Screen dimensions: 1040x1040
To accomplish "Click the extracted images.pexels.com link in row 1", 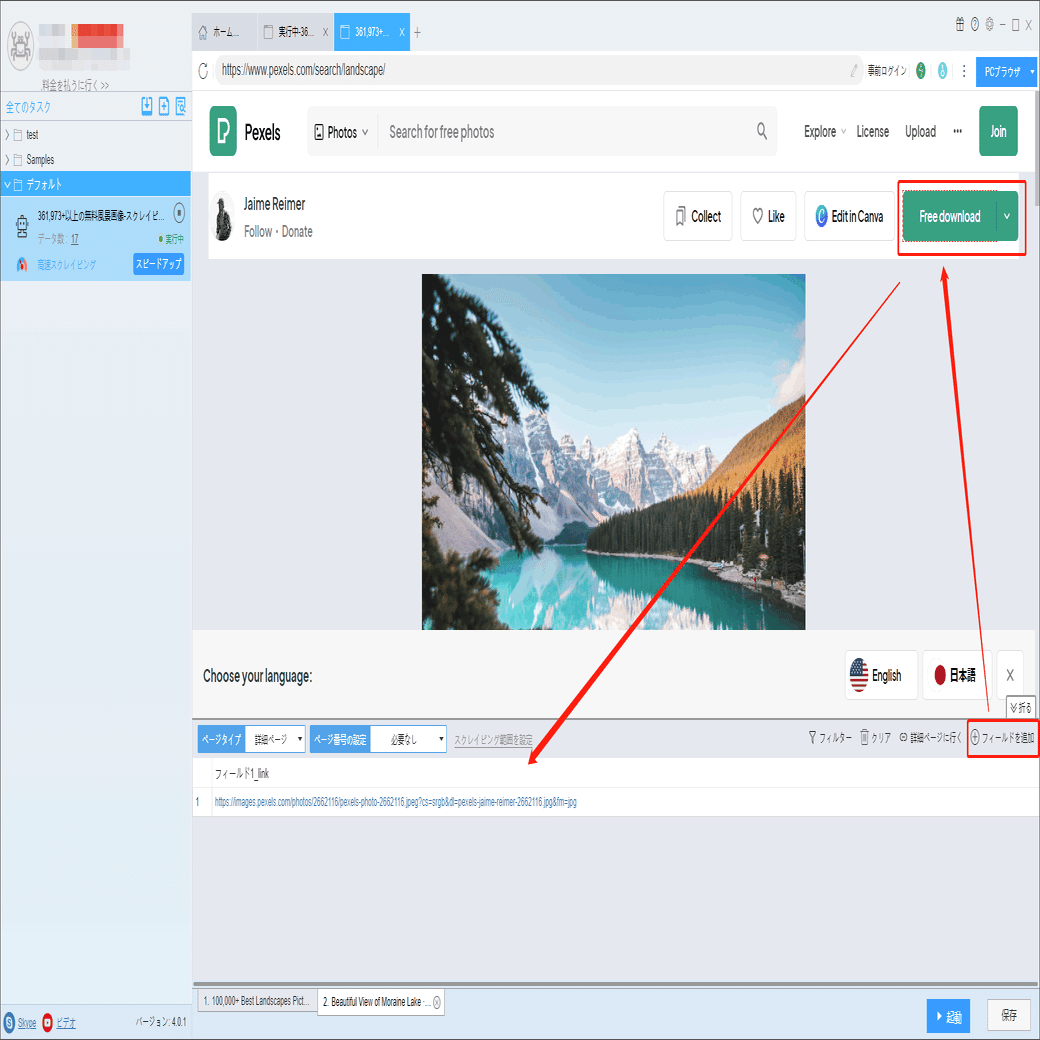I will tap(395, 802).
